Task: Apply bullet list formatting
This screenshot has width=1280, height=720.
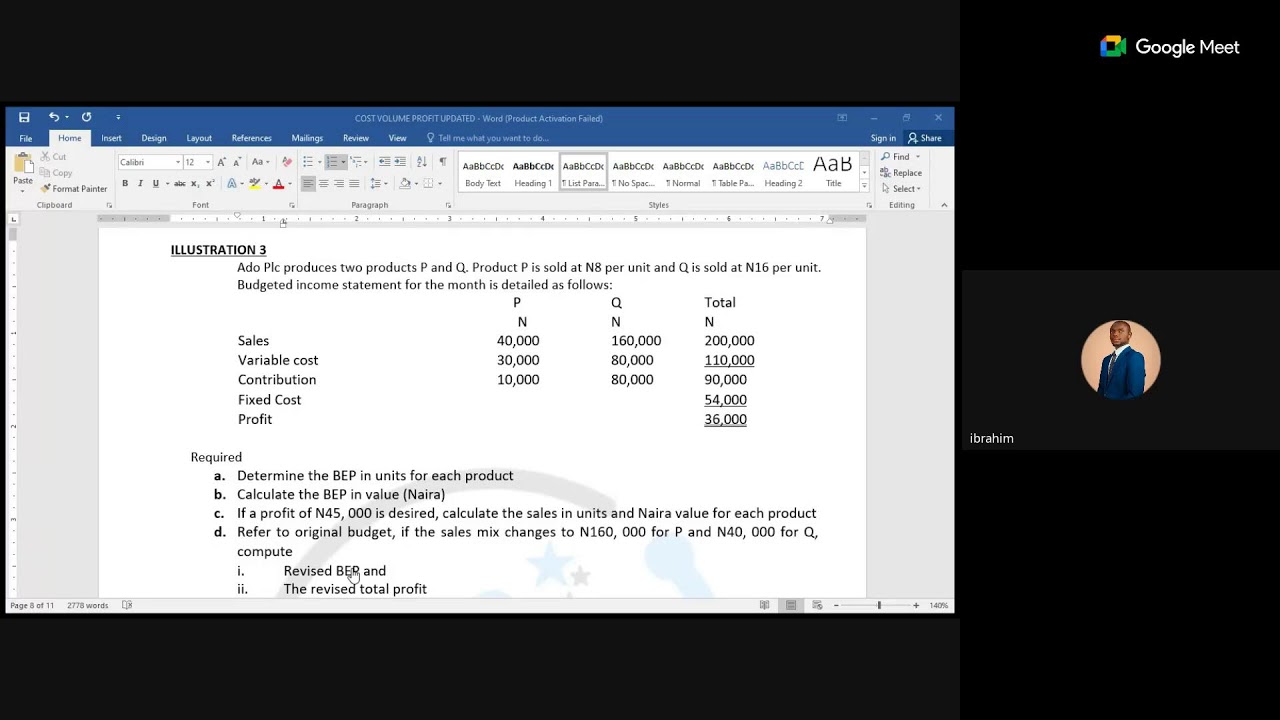Action: (308, 162)
